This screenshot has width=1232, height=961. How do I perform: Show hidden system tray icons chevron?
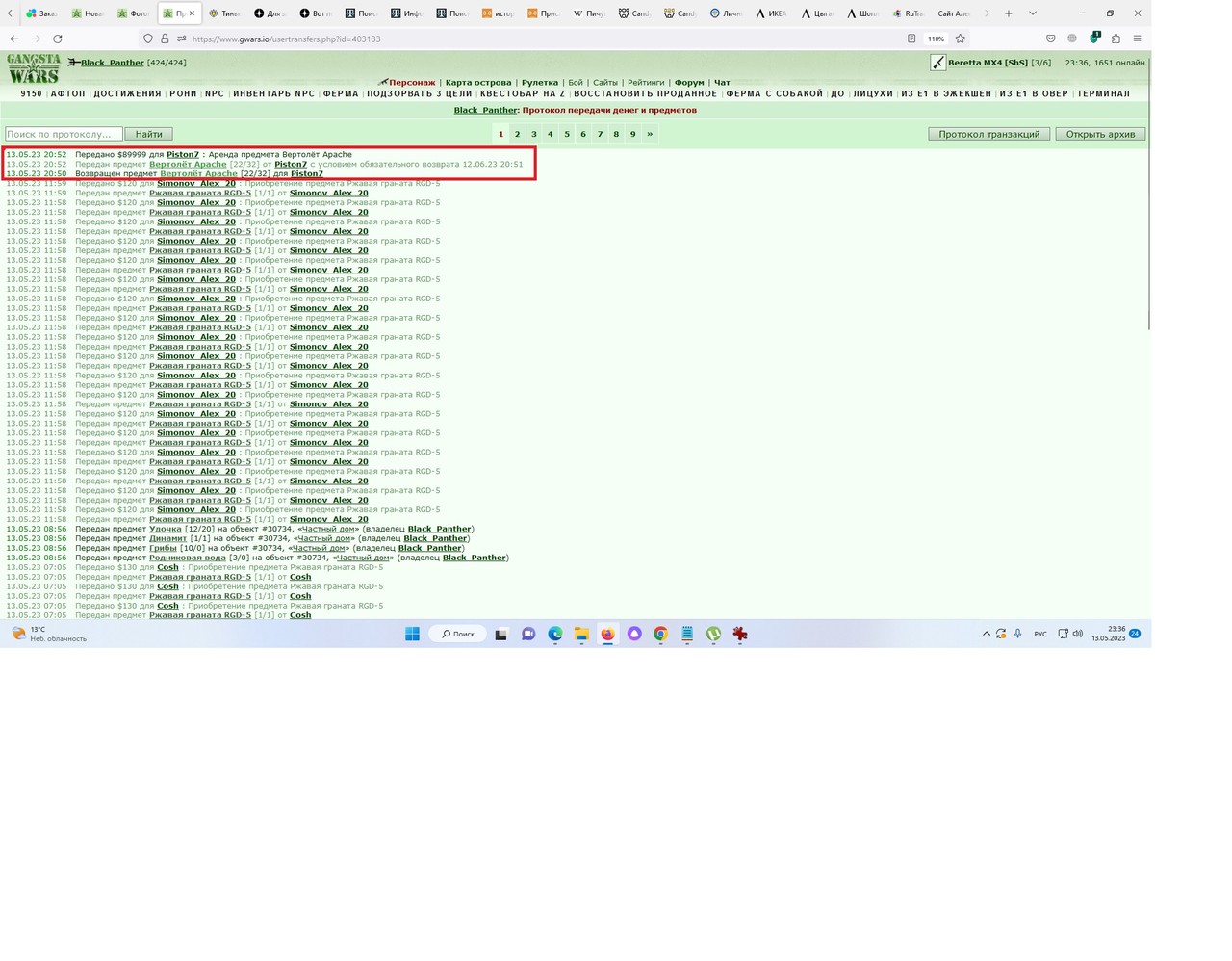[986, 634]
